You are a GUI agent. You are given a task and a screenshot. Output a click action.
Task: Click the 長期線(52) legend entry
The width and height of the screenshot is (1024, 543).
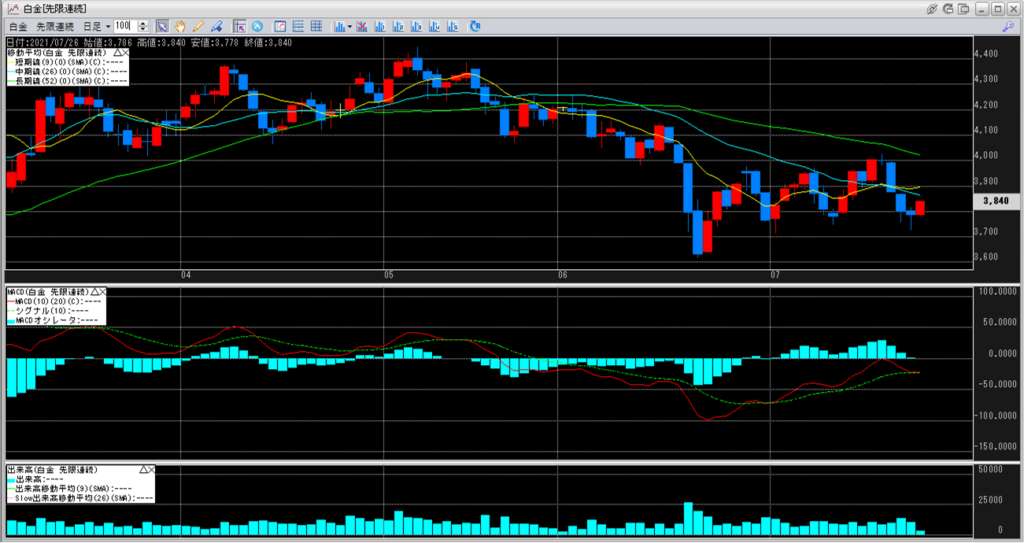[x=67, y=81]
